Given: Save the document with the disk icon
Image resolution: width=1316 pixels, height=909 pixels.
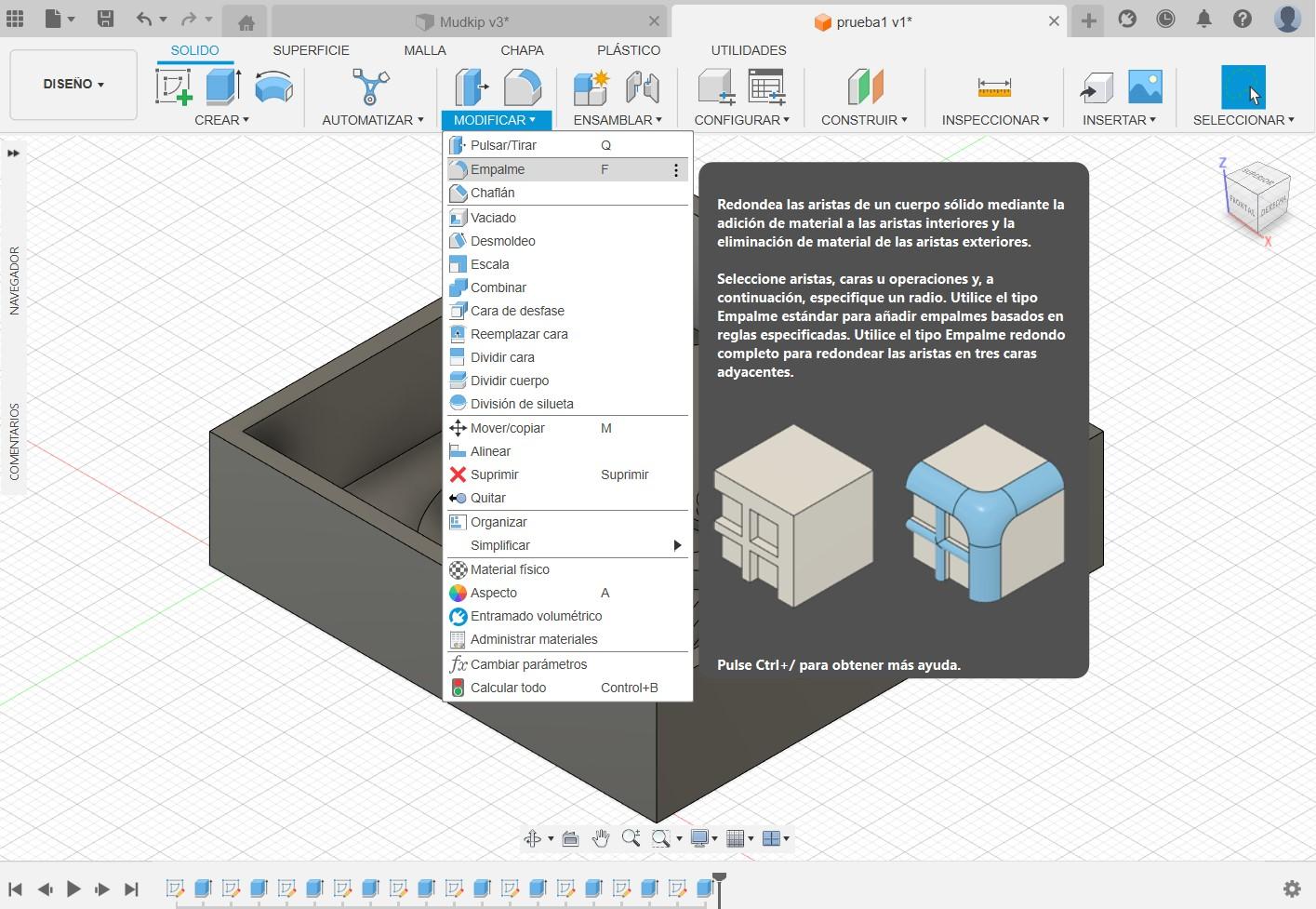Looking at the screenshot, I should tap(105, 19).
